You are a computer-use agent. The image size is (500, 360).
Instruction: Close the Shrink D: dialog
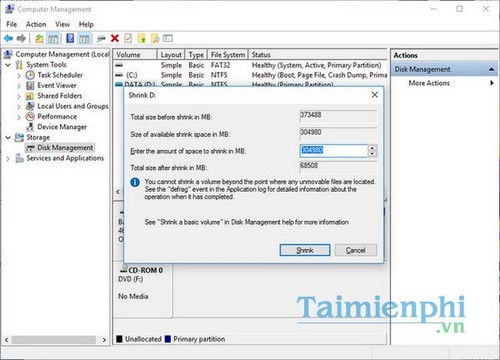pyautogui.click(x=375, y=95)
